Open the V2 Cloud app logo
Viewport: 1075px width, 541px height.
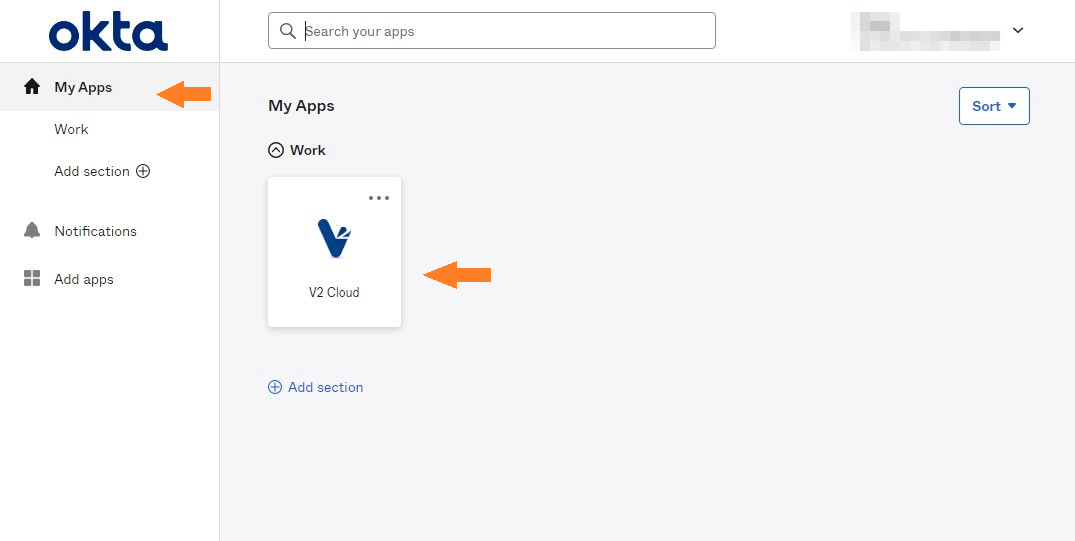[x=335, y=238]
